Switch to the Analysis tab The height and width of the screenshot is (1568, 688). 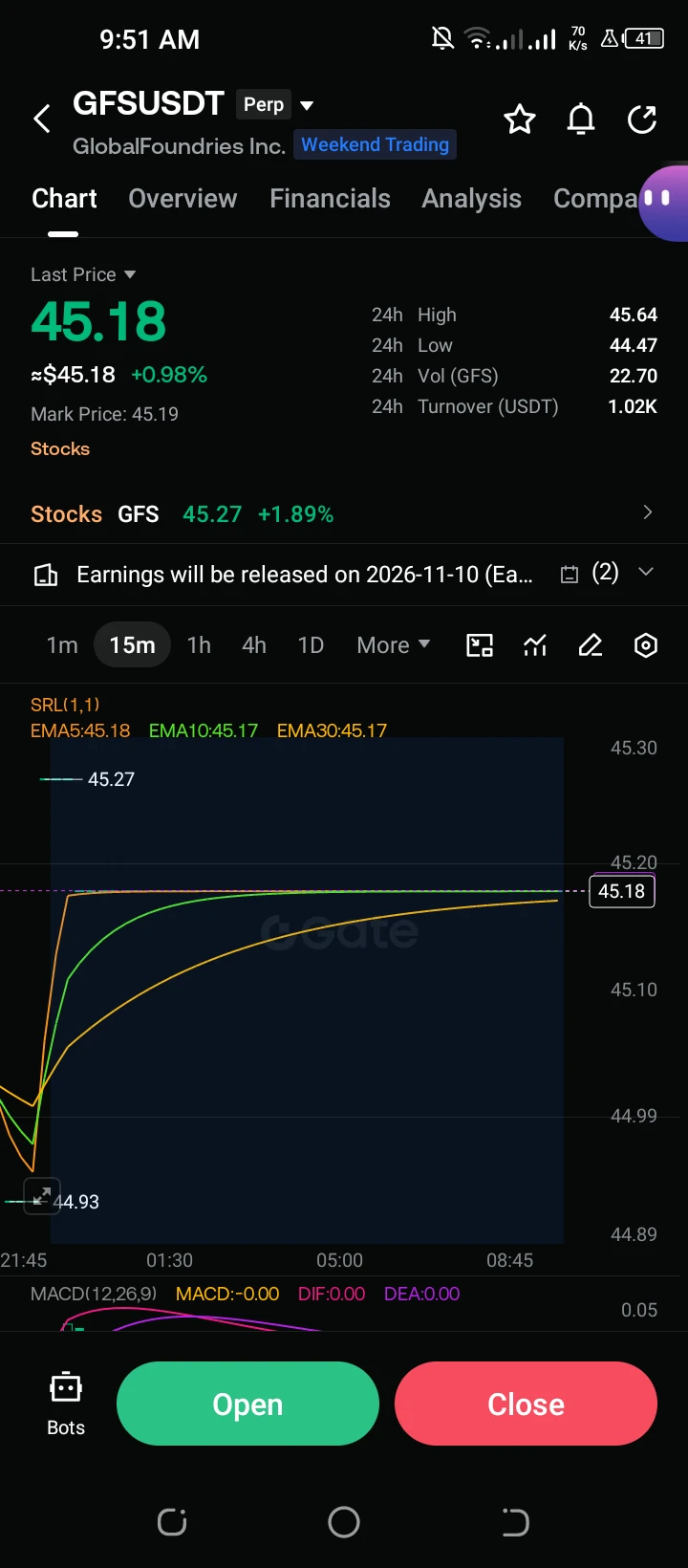(x=471, y=199)
